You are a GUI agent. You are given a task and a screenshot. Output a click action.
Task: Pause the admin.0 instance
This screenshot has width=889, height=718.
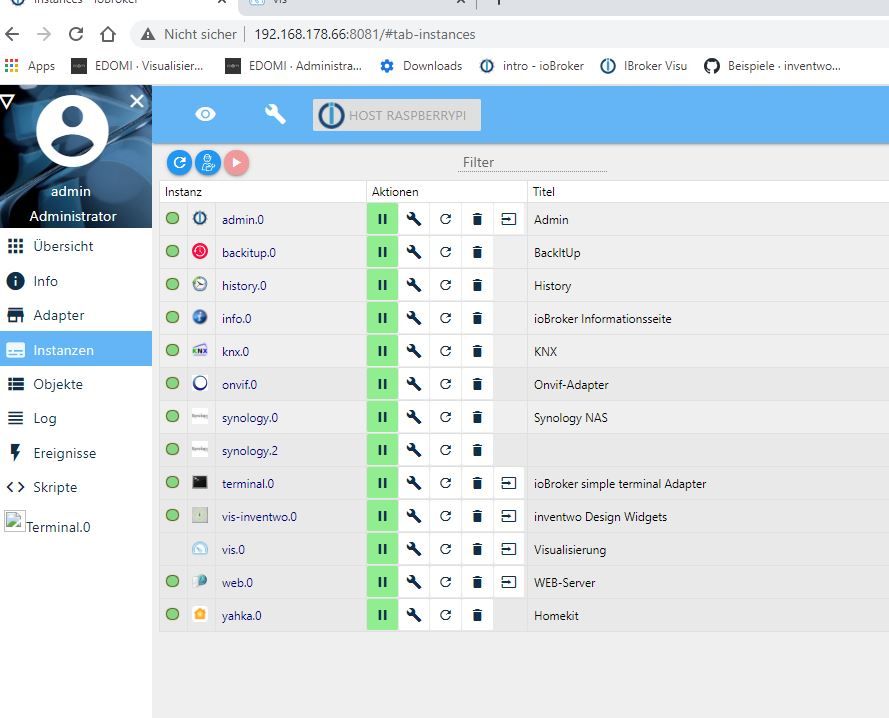[382, 219]
